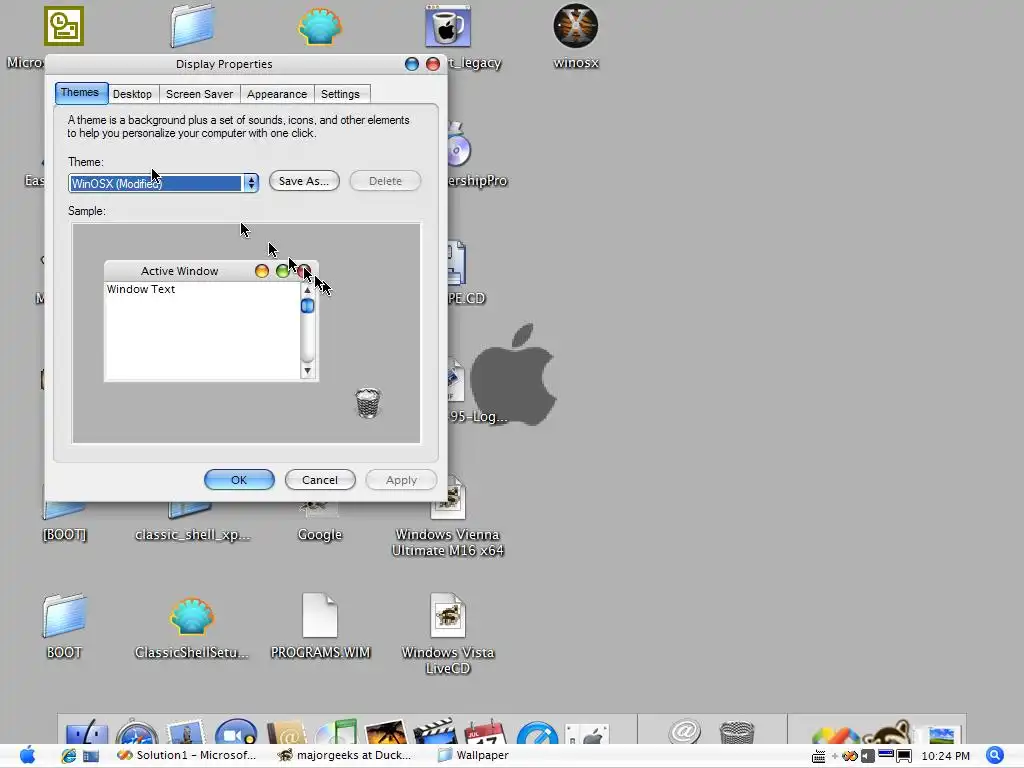Open the winosx desktop icon
This screenshot has width=1024, height=768.
pos(575,27)
